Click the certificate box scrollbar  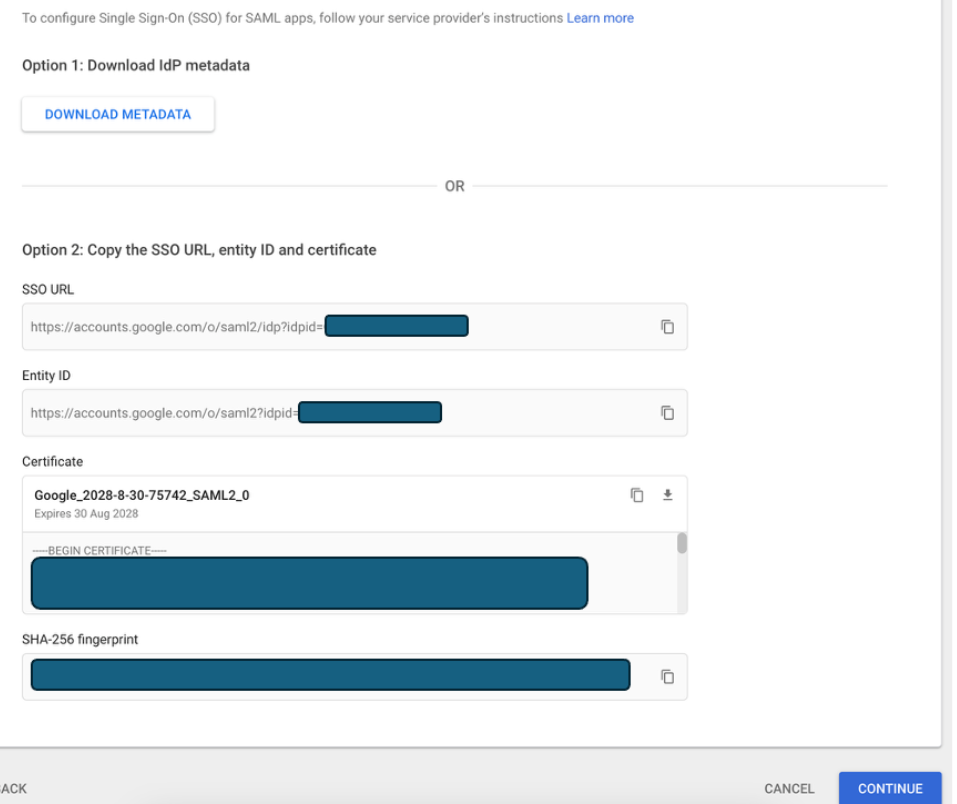[x=681, y=545]
